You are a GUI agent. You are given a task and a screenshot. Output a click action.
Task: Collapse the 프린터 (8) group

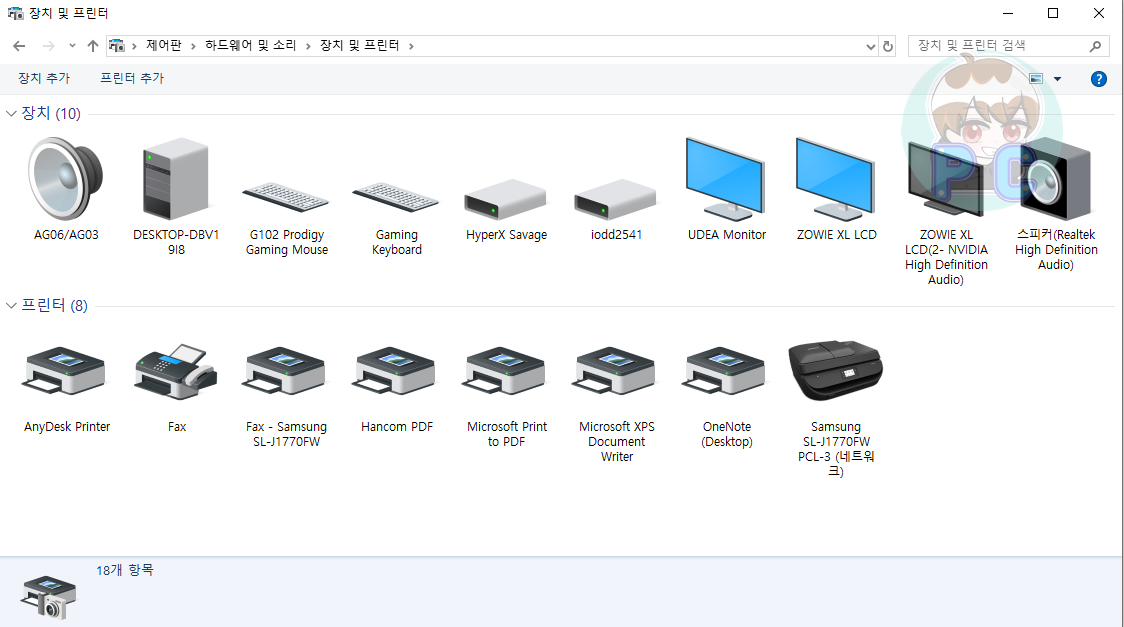point(11,305)
